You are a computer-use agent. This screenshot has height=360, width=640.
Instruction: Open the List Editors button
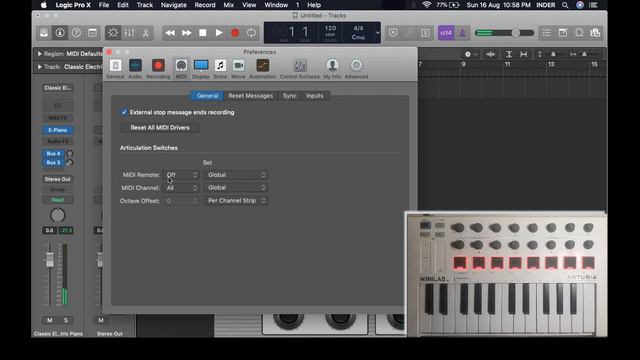[x=547, y=33]
